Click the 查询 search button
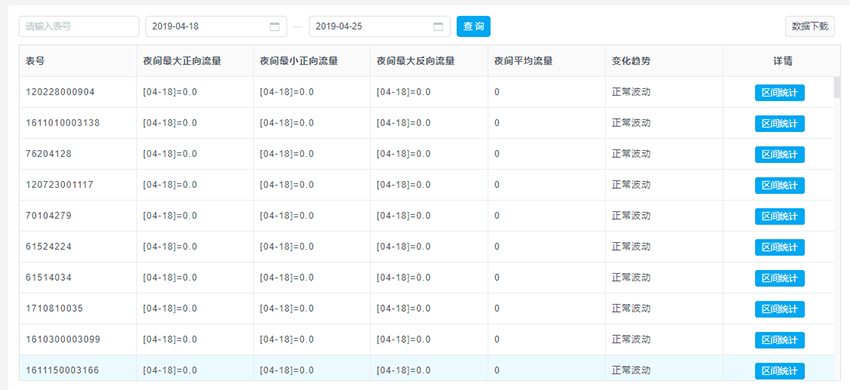Viewport: 850px width, 390px height. coord(473,27)
